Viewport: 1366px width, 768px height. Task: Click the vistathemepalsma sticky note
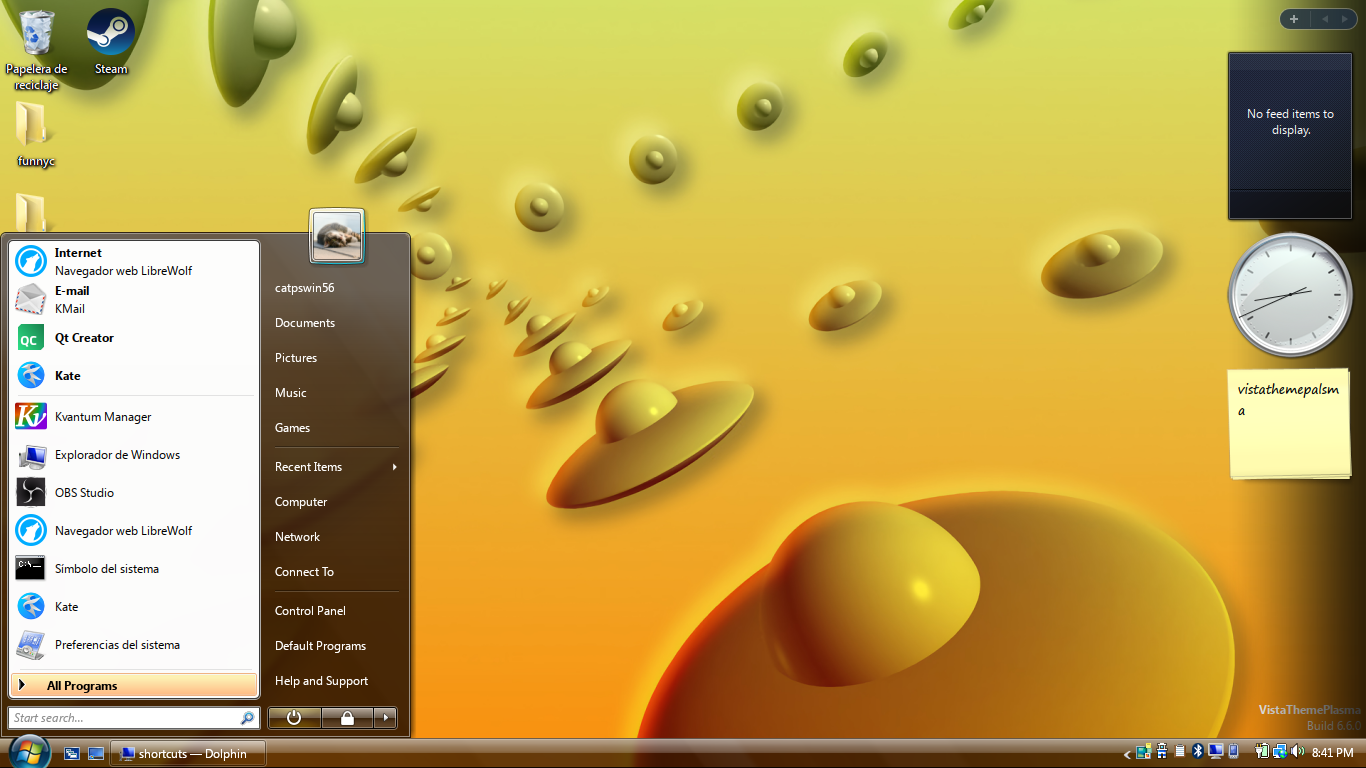pos(1289,424)
